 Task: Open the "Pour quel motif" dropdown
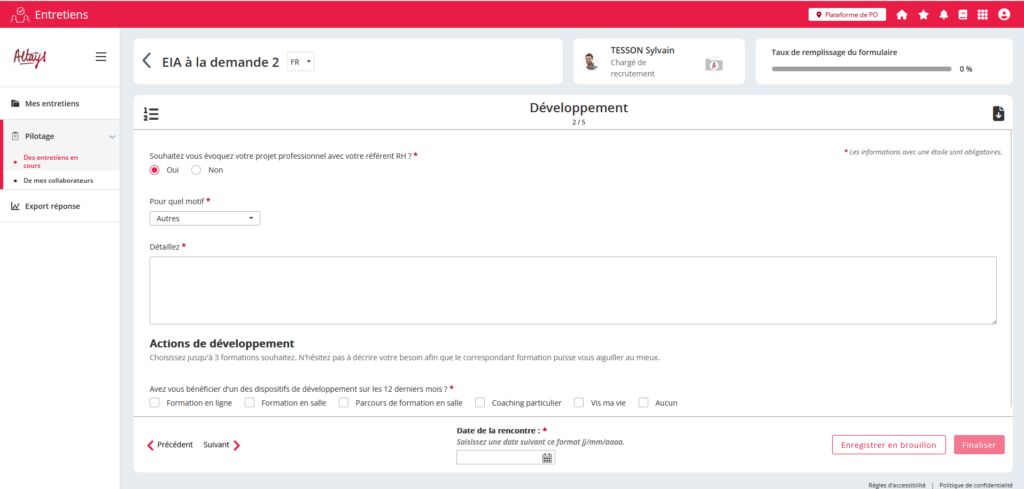205,218
